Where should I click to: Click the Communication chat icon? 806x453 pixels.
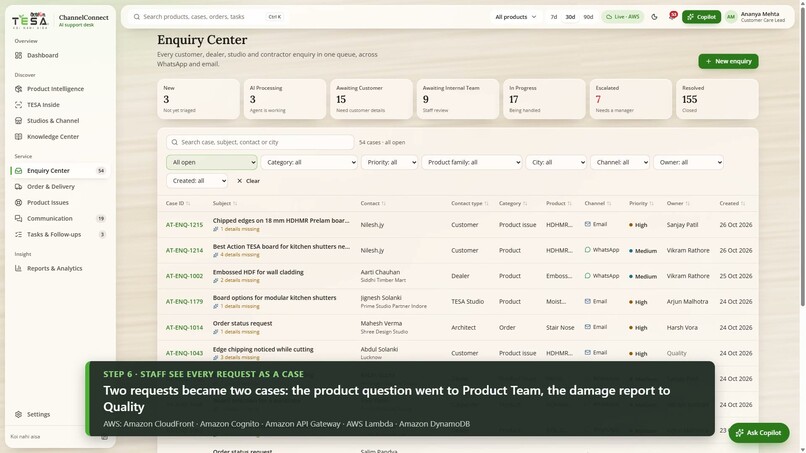coord(19,218)
